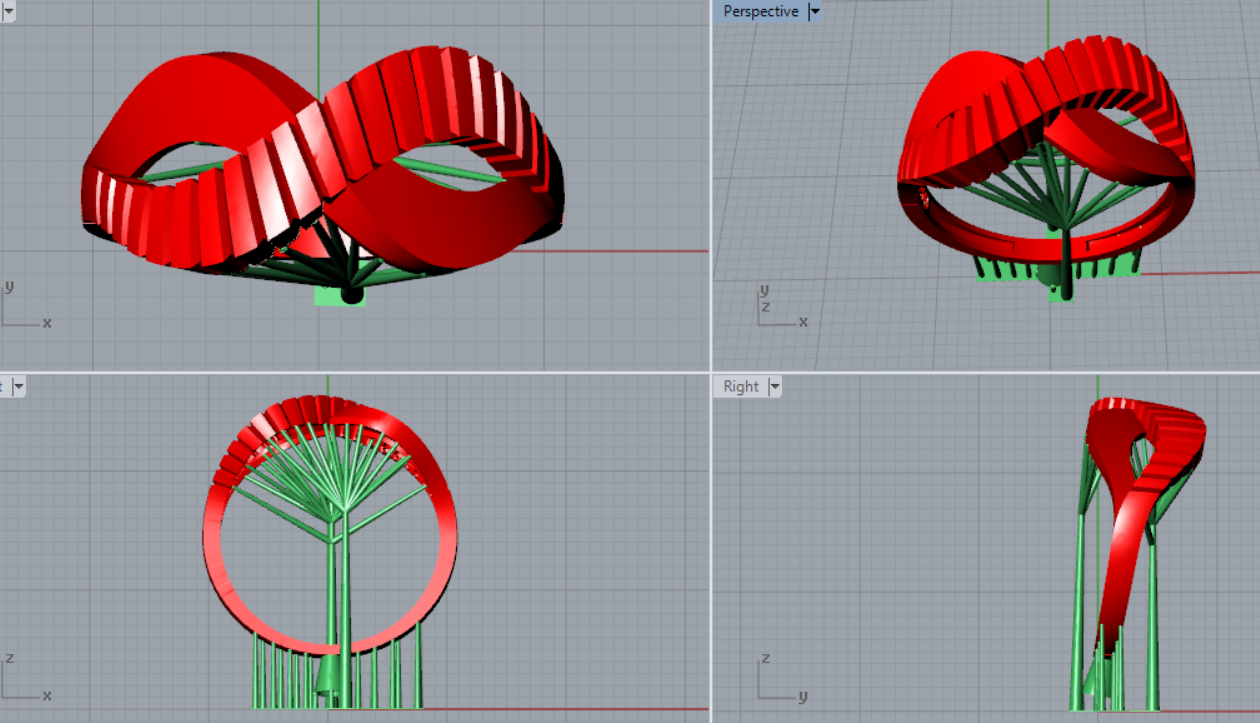Click the Right viewport title label

741,387
